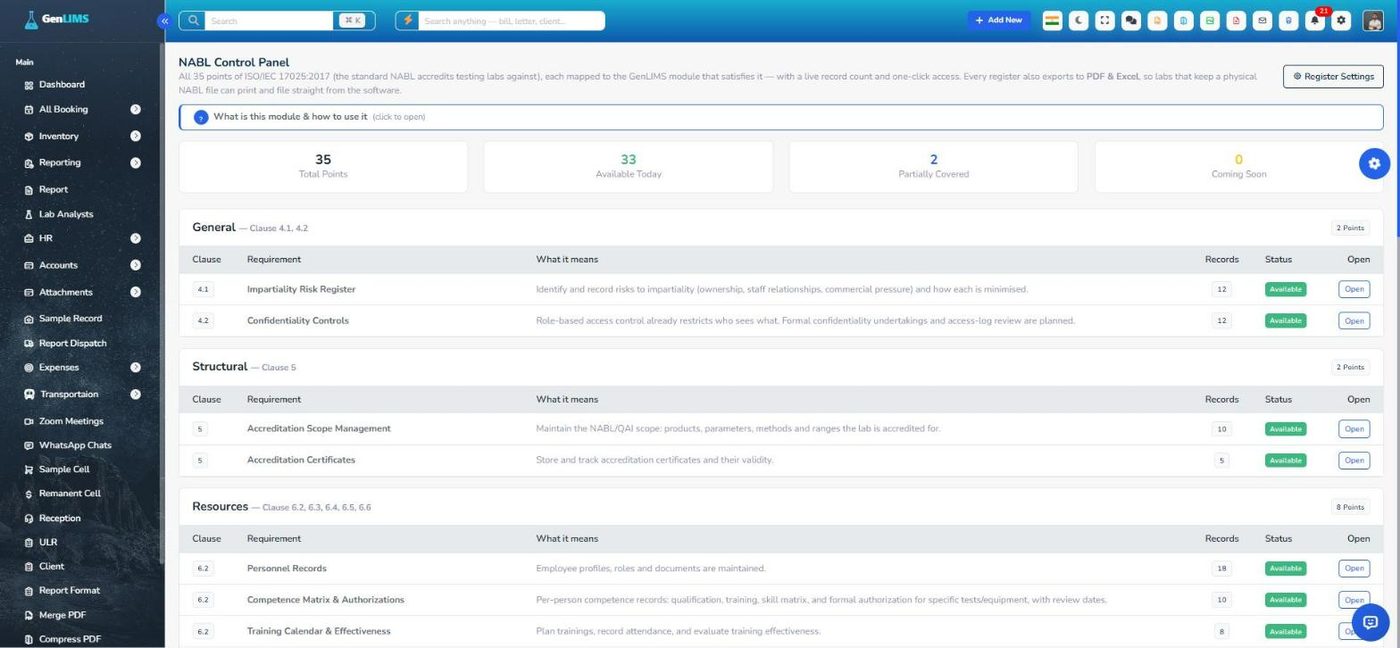Enter fullscreen using the expand icon
The height and width of the screenshot is (648, 1400).
click(x=1105, y=20)
